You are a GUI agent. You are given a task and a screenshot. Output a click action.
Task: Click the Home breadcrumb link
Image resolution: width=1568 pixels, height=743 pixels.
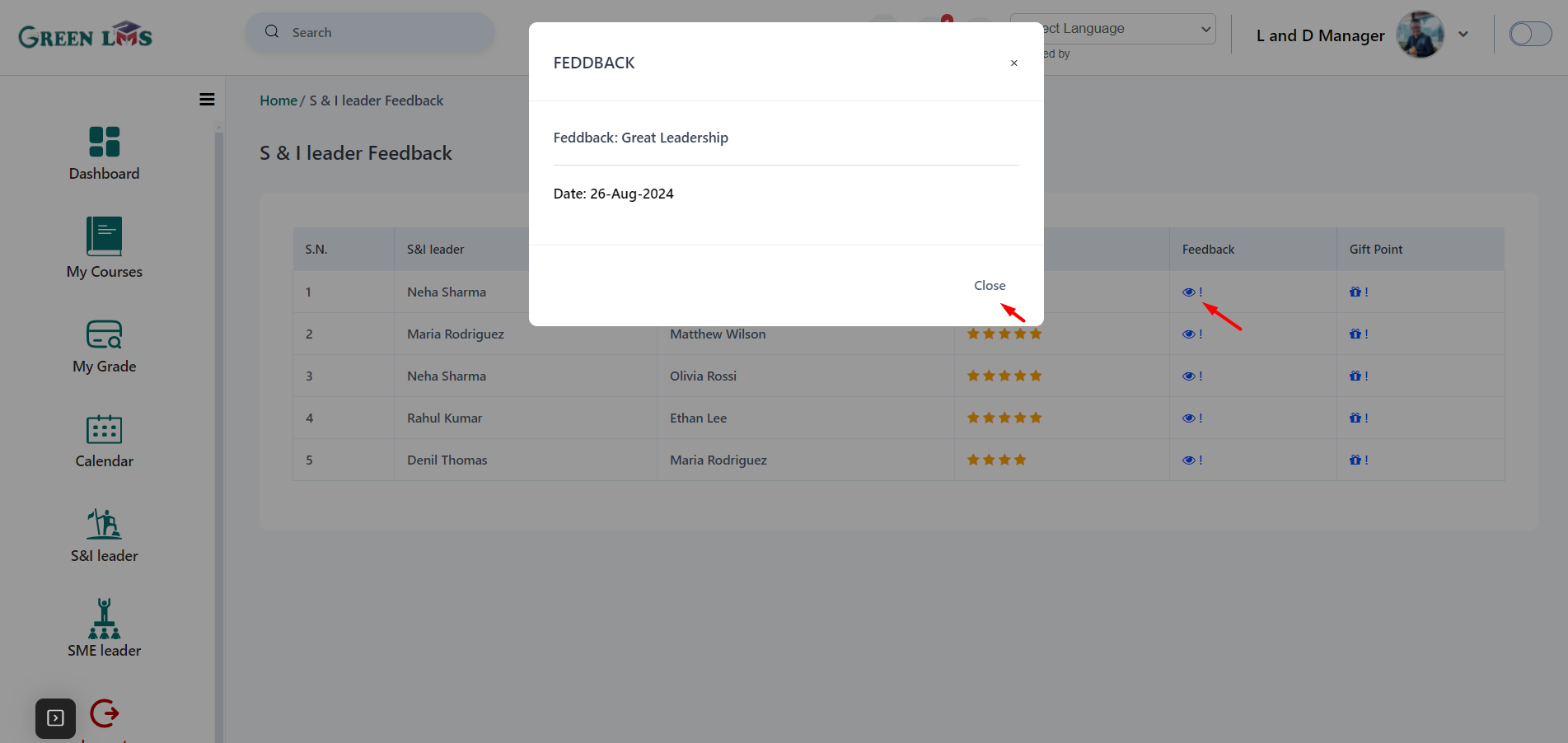(x=278, y=100)
